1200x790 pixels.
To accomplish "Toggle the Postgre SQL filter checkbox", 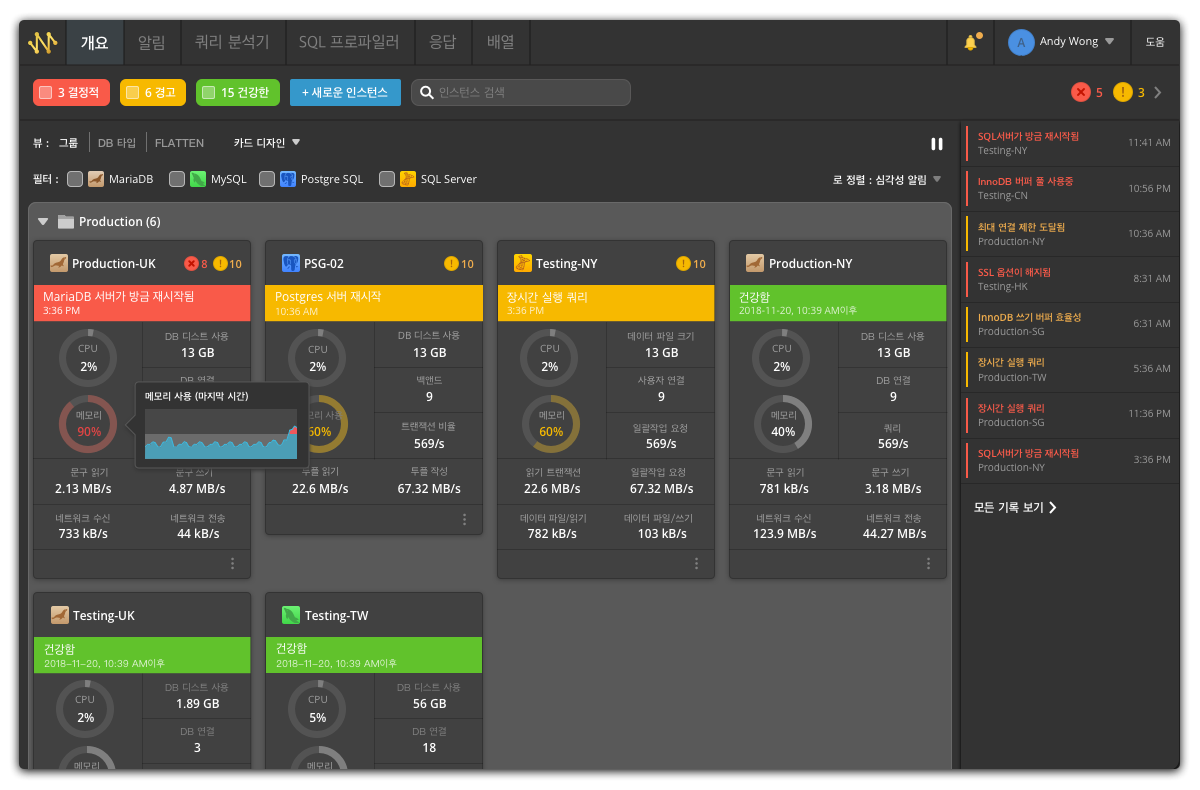I will click(x=267, y=179).
